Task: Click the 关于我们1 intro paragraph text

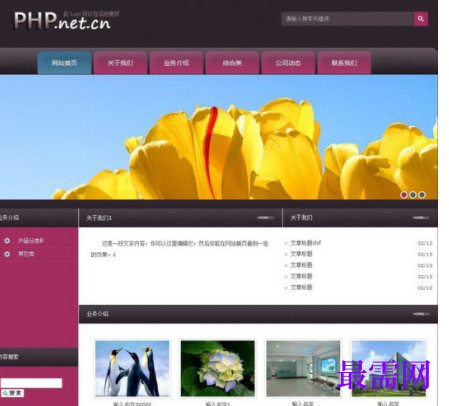Action: tap(179, 249)
